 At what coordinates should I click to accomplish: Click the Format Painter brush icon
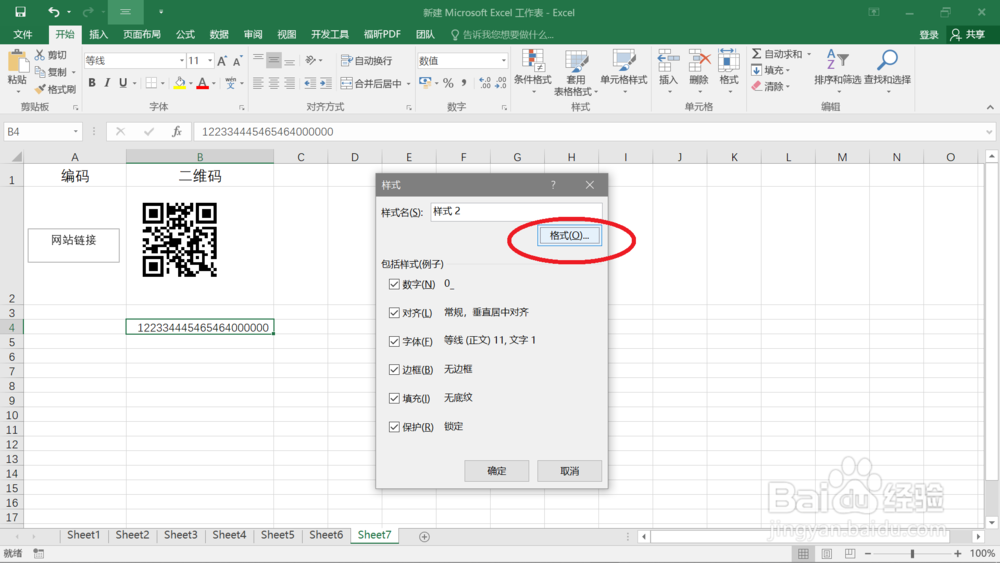[40, 89]
